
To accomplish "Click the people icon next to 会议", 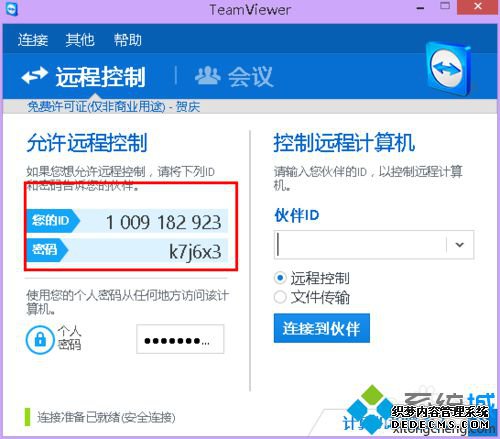I will pos(208,75).
